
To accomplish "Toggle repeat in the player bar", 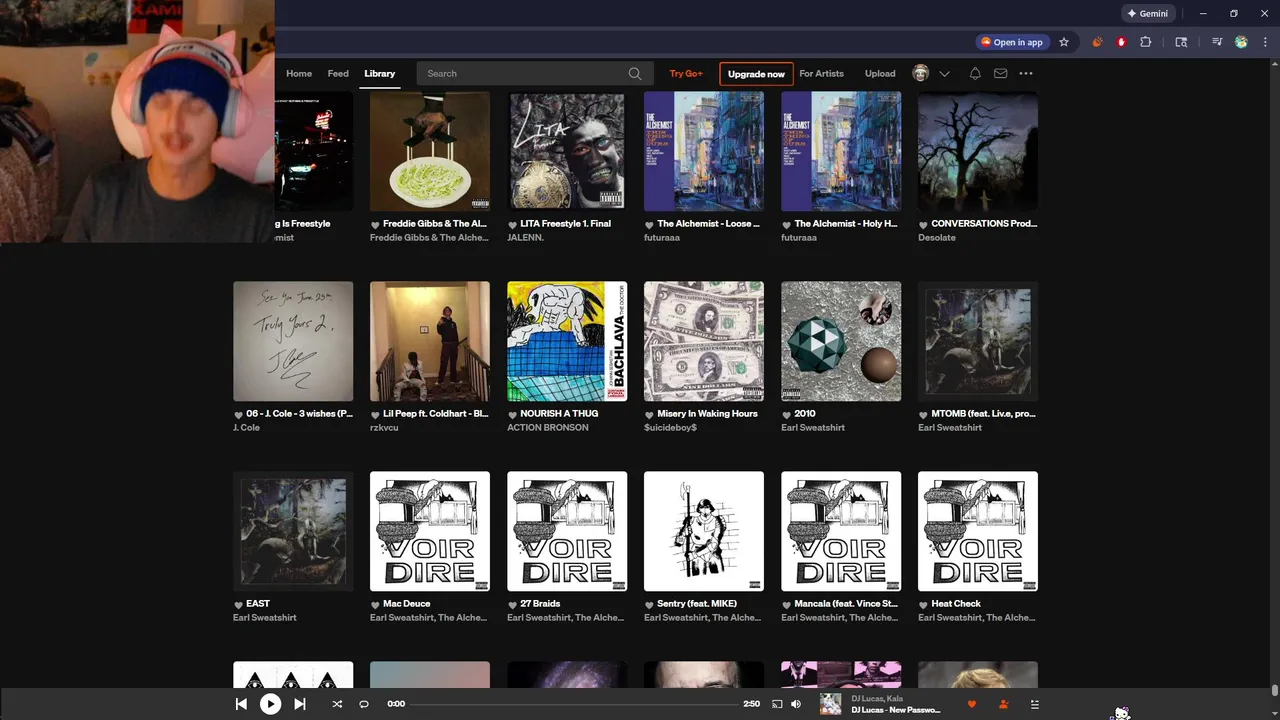I will (364, 704).
